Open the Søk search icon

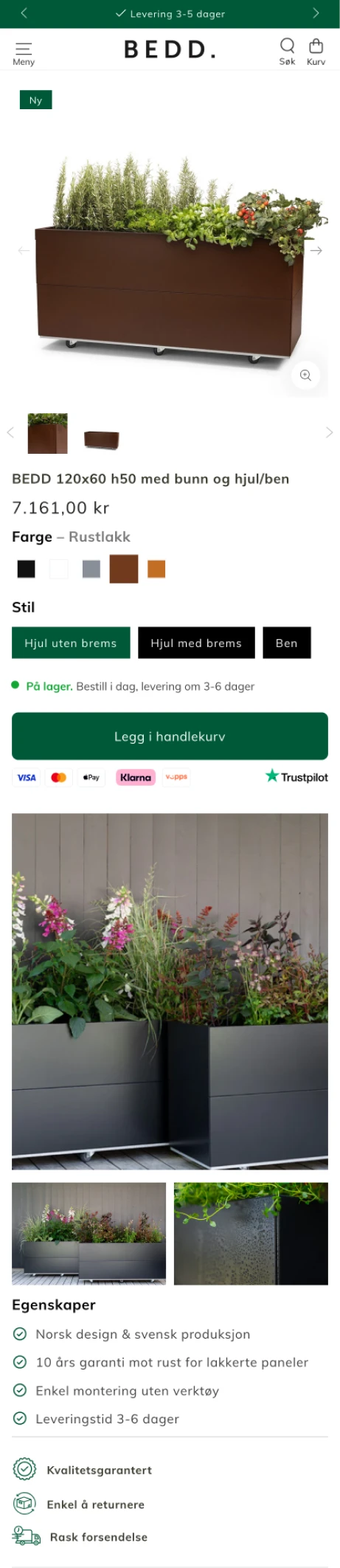pyautogui.click(x=287, y=46)
